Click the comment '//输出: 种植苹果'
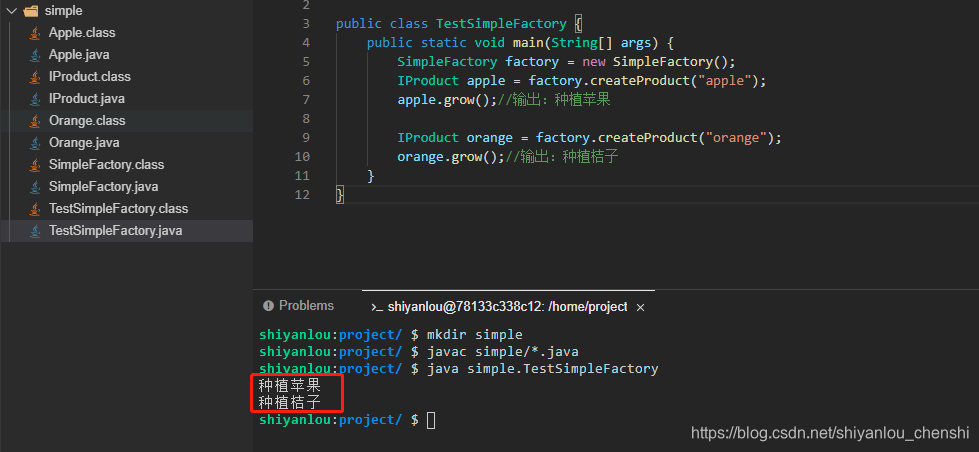Screen dimensions: 979x452 (554, 100)
